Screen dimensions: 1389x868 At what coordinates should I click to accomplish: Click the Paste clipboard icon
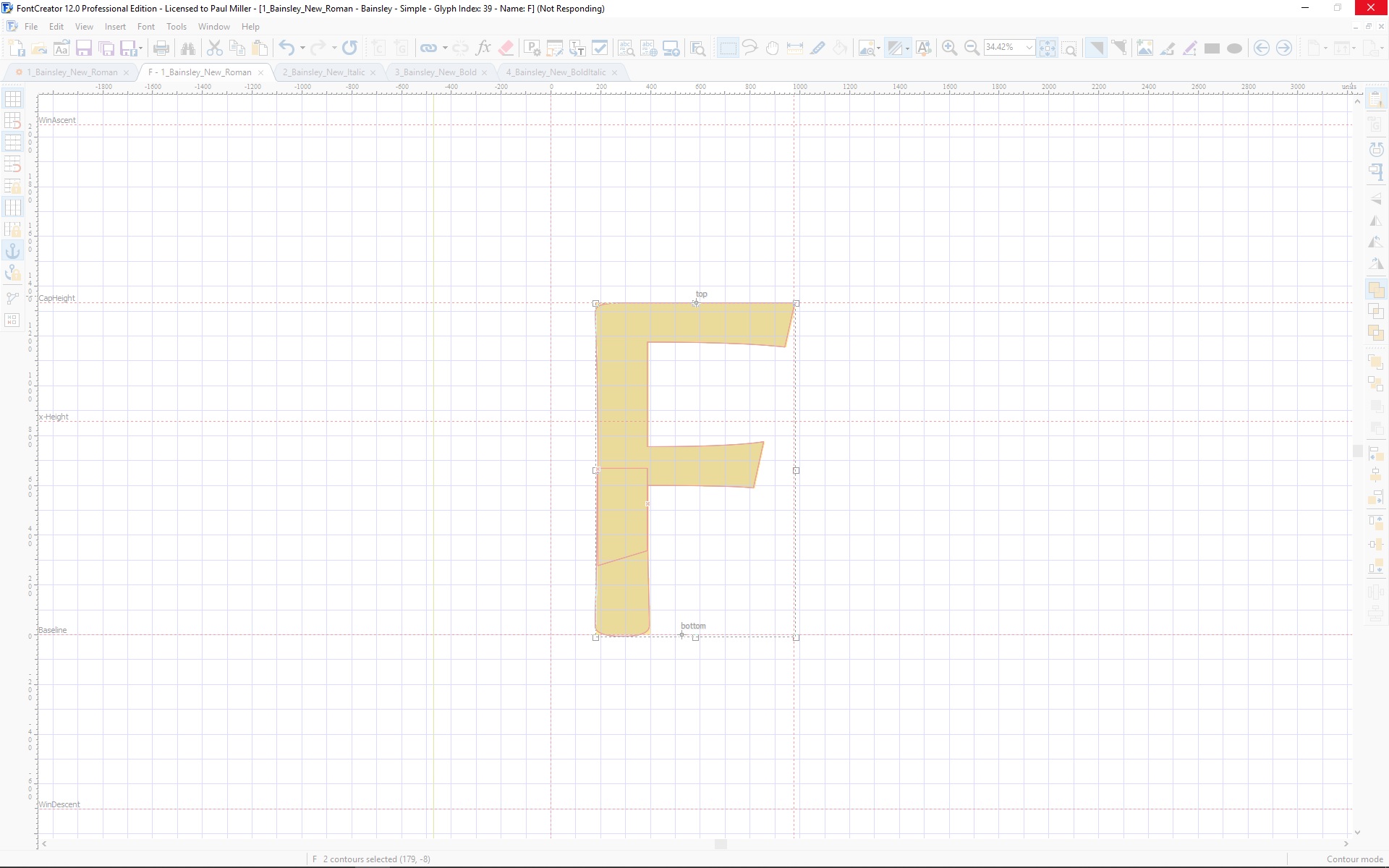pyautogui.click(x=260, y=48)
